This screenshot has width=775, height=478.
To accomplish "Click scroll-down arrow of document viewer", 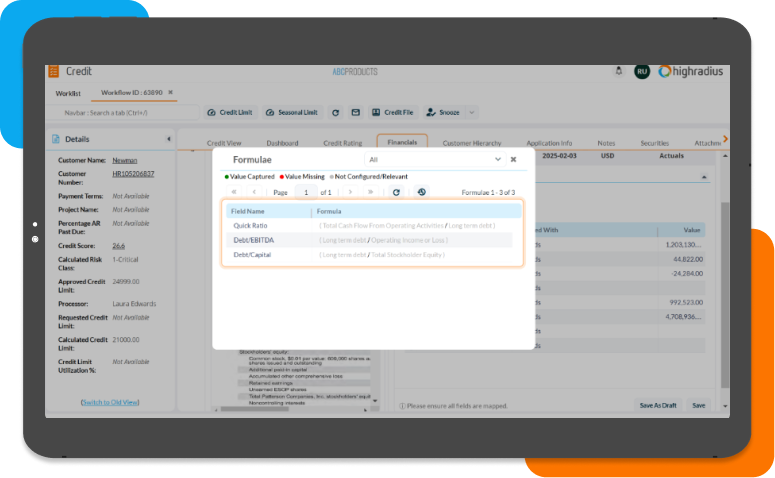I will coord(375,400).
